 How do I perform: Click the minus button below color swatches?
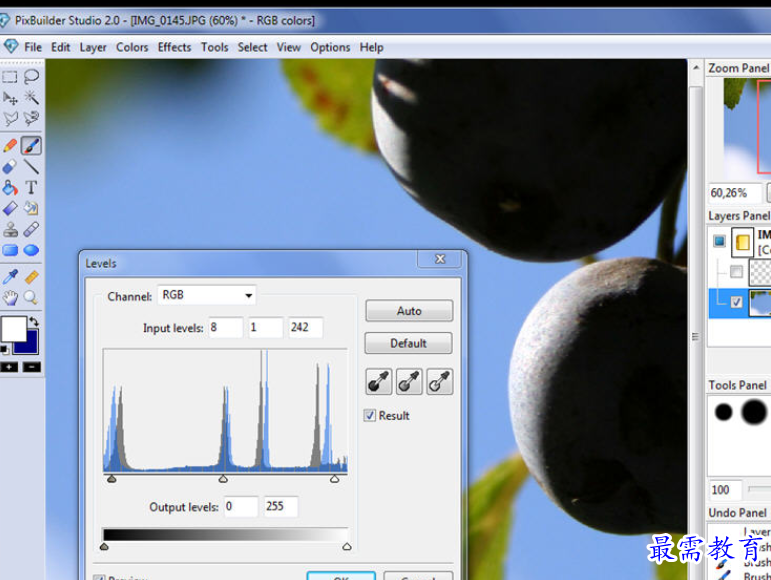[32, 367]
